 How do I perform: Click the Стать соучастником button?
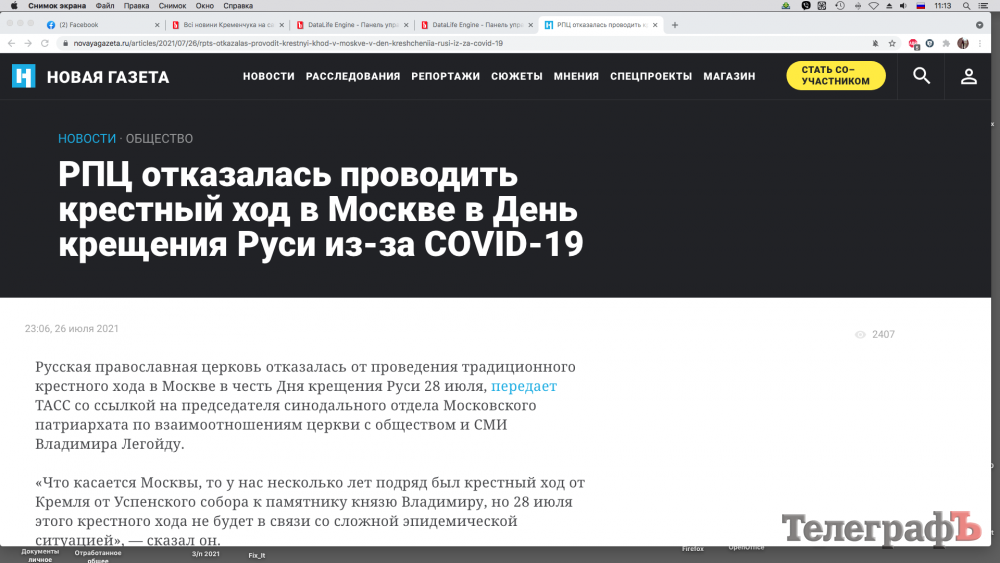pos(835,76)
